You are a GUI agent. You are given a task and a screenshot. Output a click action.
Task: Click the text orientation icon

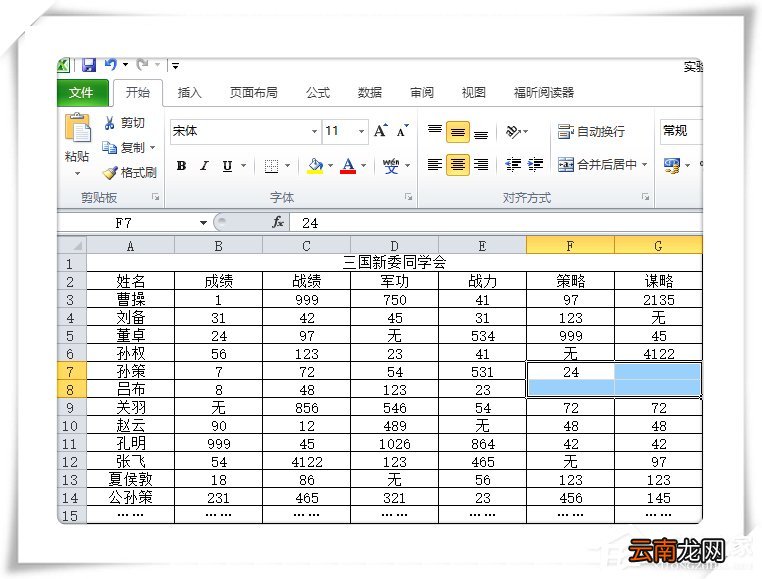pos(514,131)
